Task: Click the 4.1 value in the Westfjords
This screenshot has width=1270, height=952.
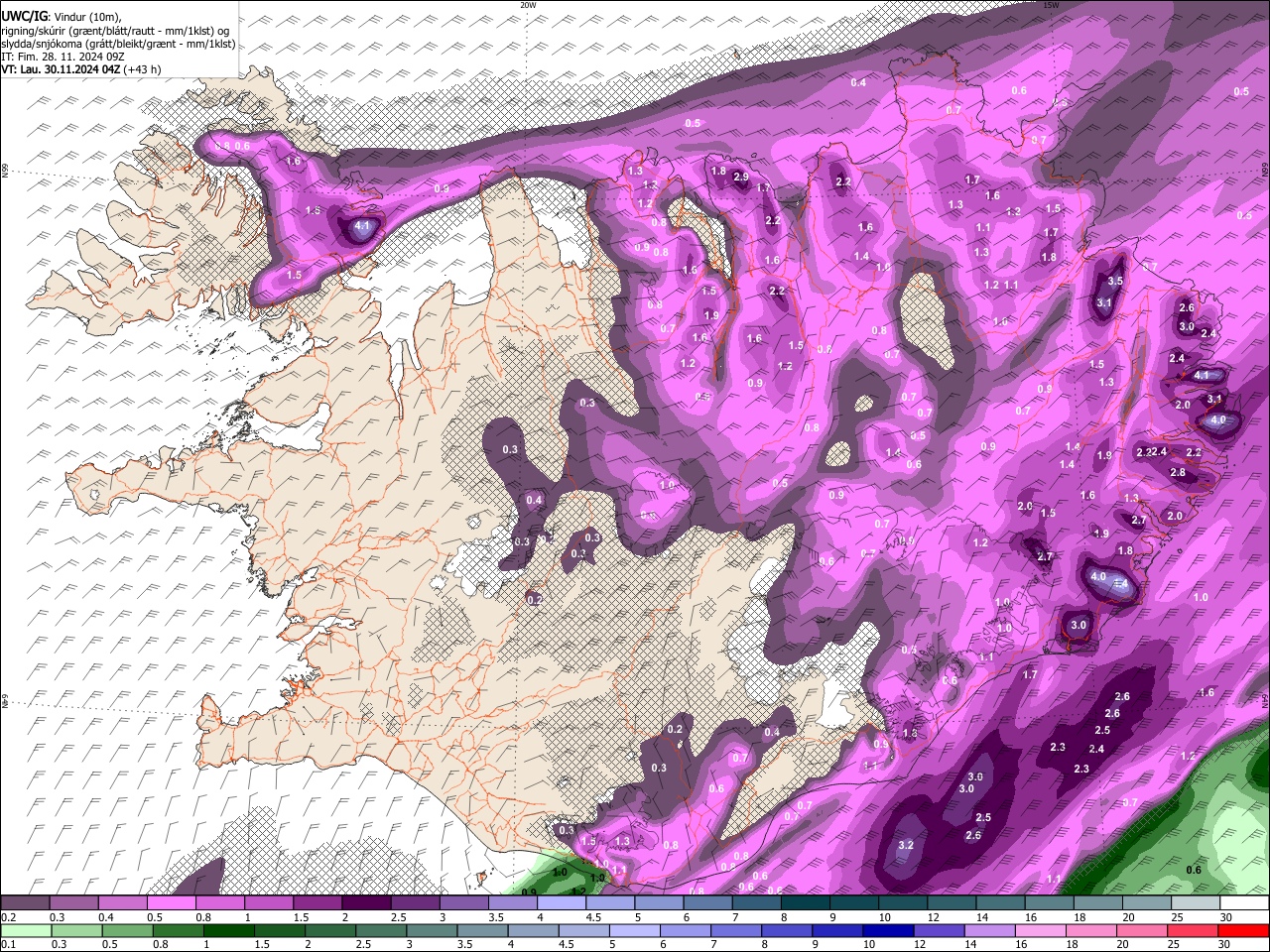Action: click(x=362, y=226)
